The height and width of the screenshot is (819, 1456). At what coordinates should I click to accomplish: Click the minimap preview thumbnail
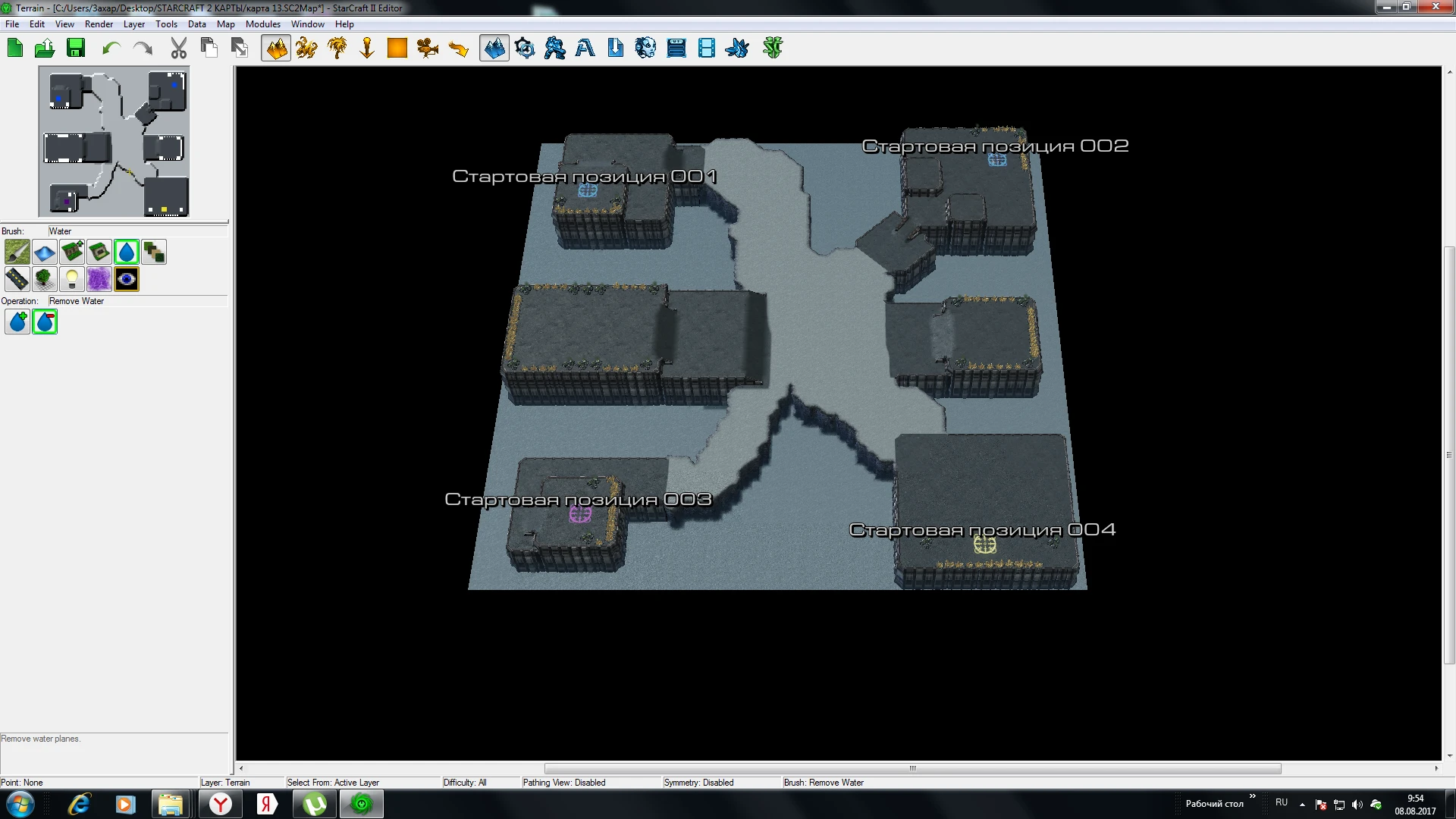115,142
